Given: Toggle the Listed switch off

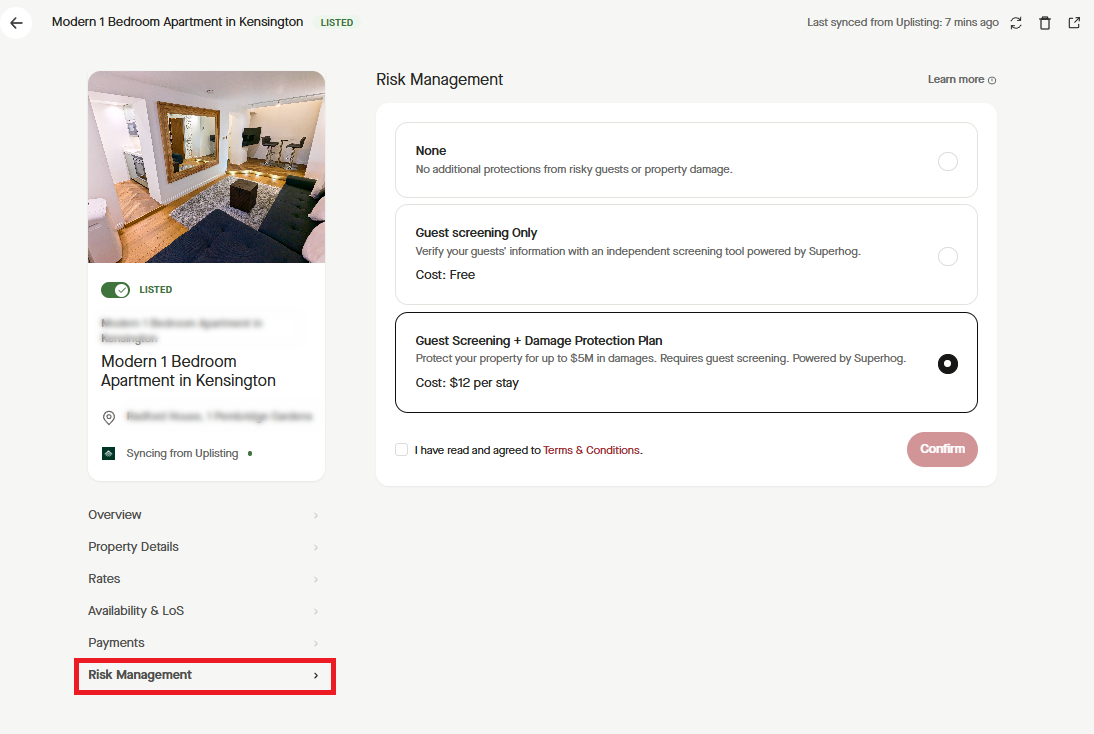Looking at the screenshot, I should coord(115,290).
